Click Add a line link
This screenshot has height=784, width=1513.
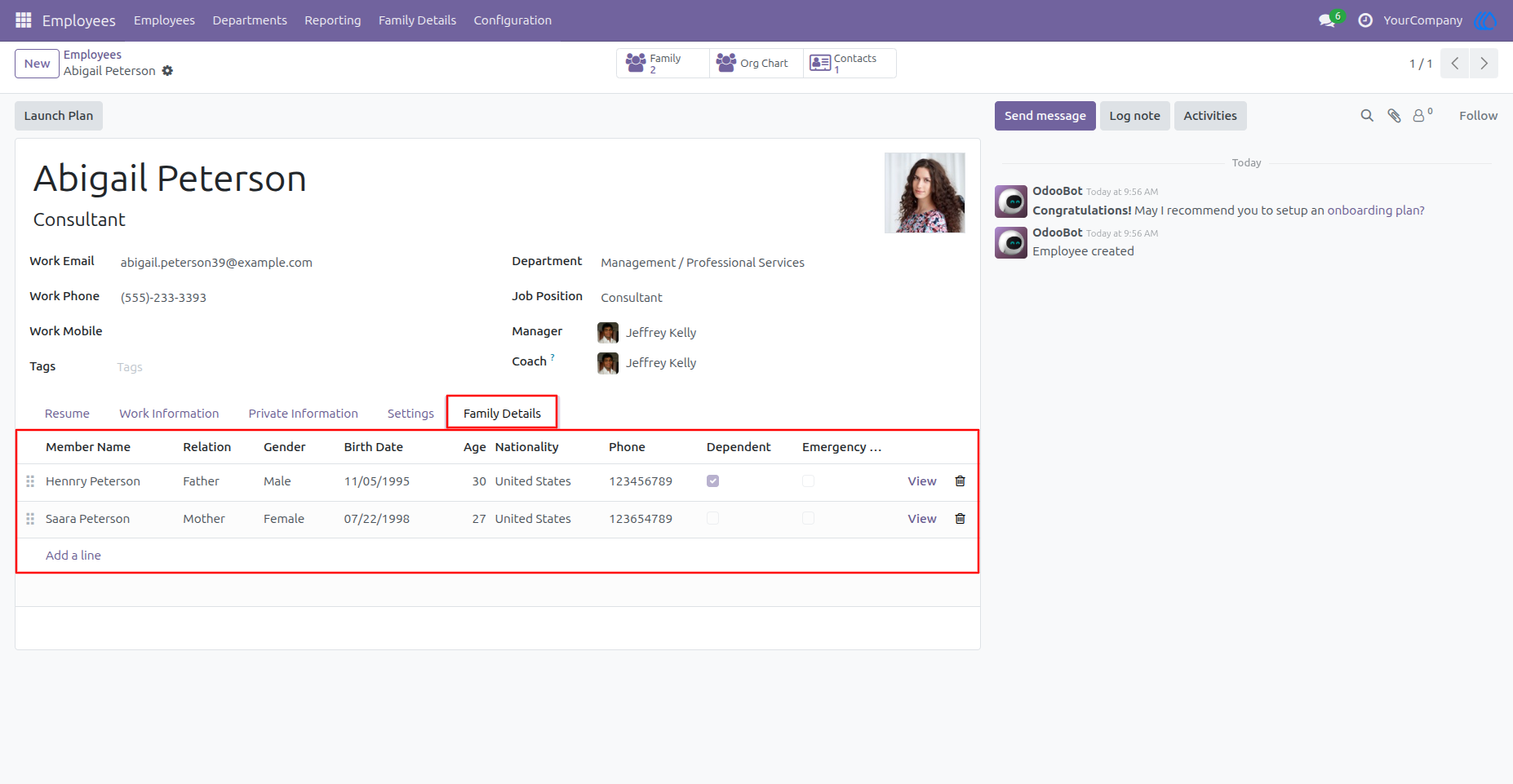coord(73,556)
